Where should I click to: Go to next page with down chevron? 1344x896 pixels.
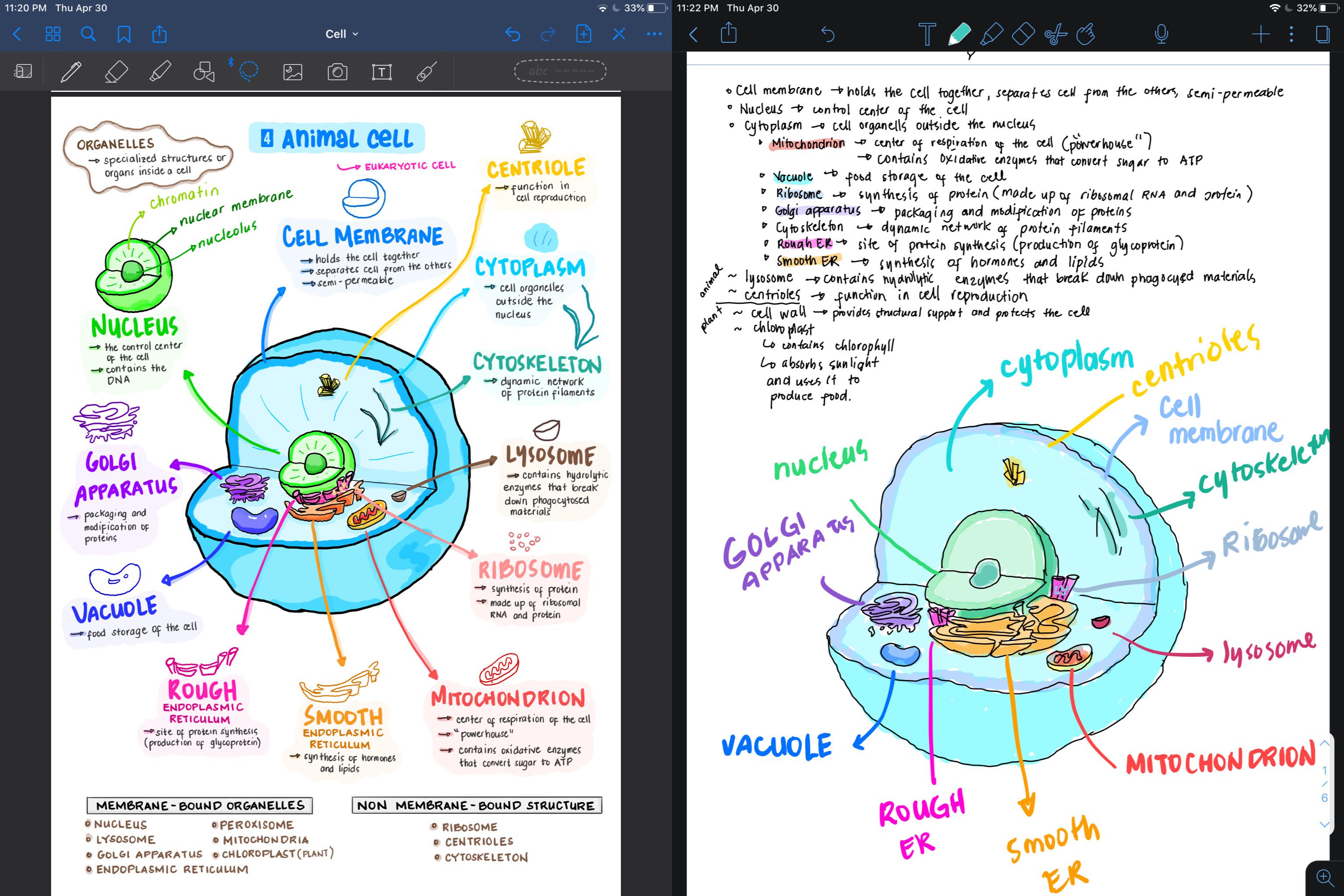1324,824
